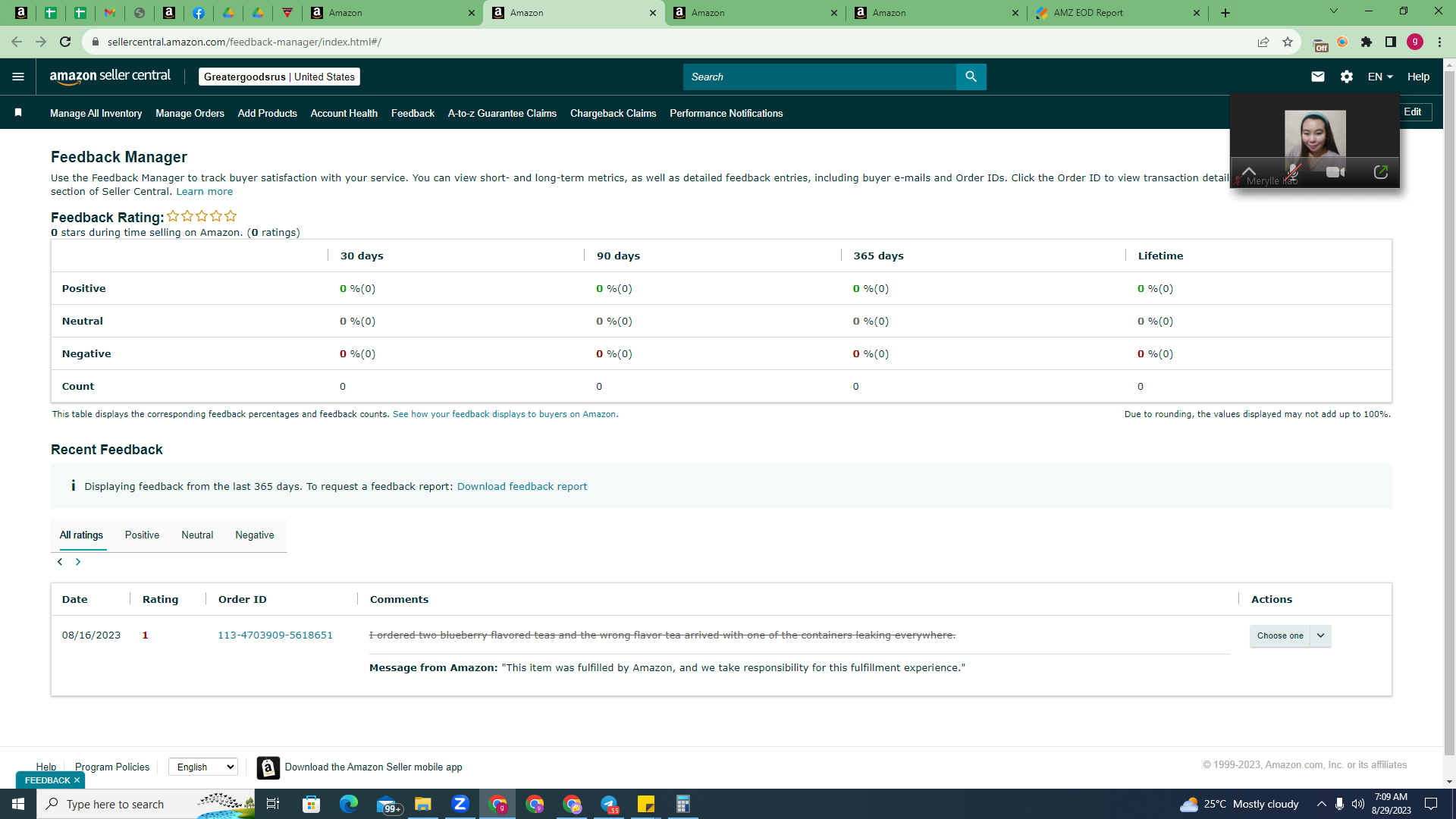Open the Windows Start menu

(x=18, y=804)
